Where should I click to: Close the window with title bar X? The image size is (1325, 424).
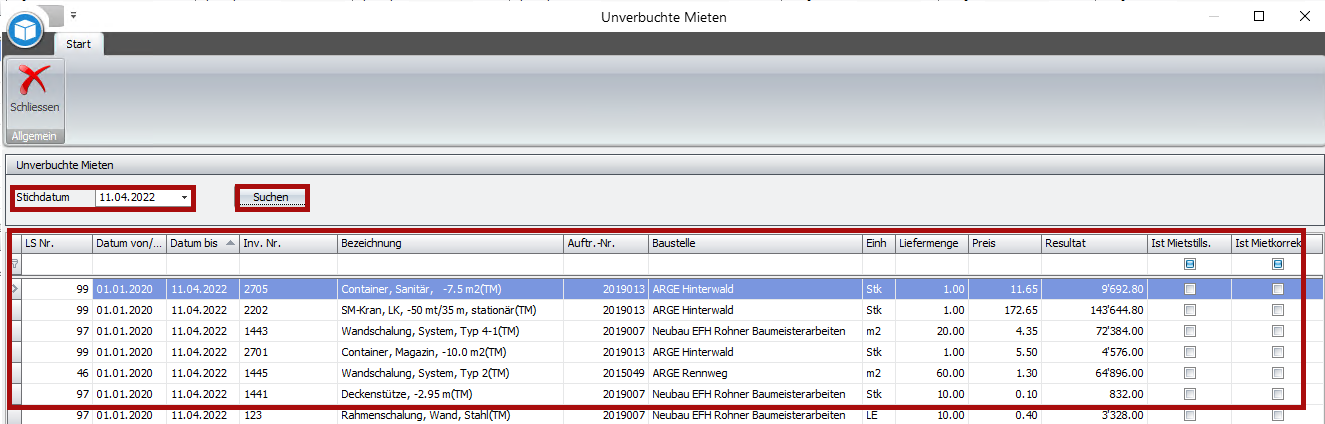[1305, 16]
